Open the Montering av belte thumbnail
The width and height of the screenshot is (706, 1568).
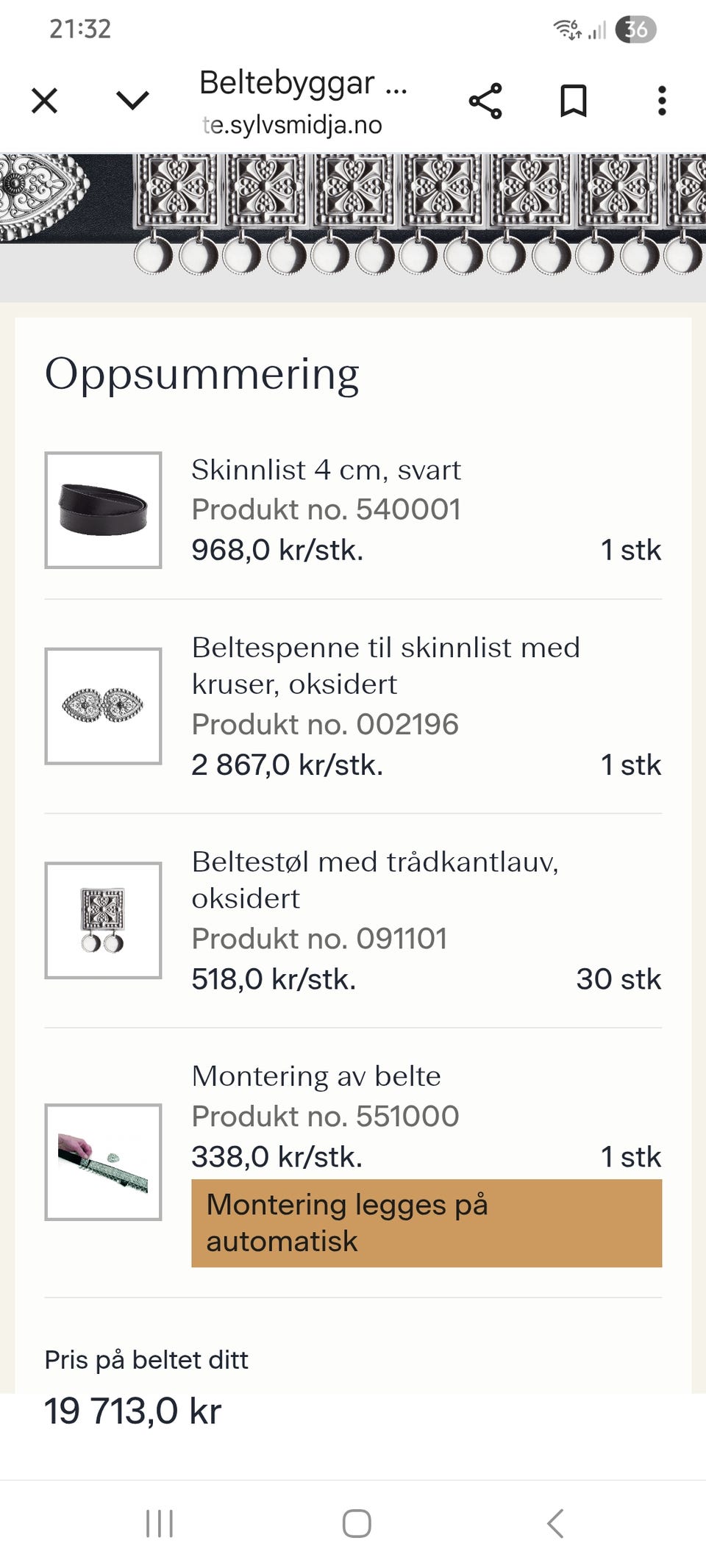pyautogui.click(x=103, y=1162)
